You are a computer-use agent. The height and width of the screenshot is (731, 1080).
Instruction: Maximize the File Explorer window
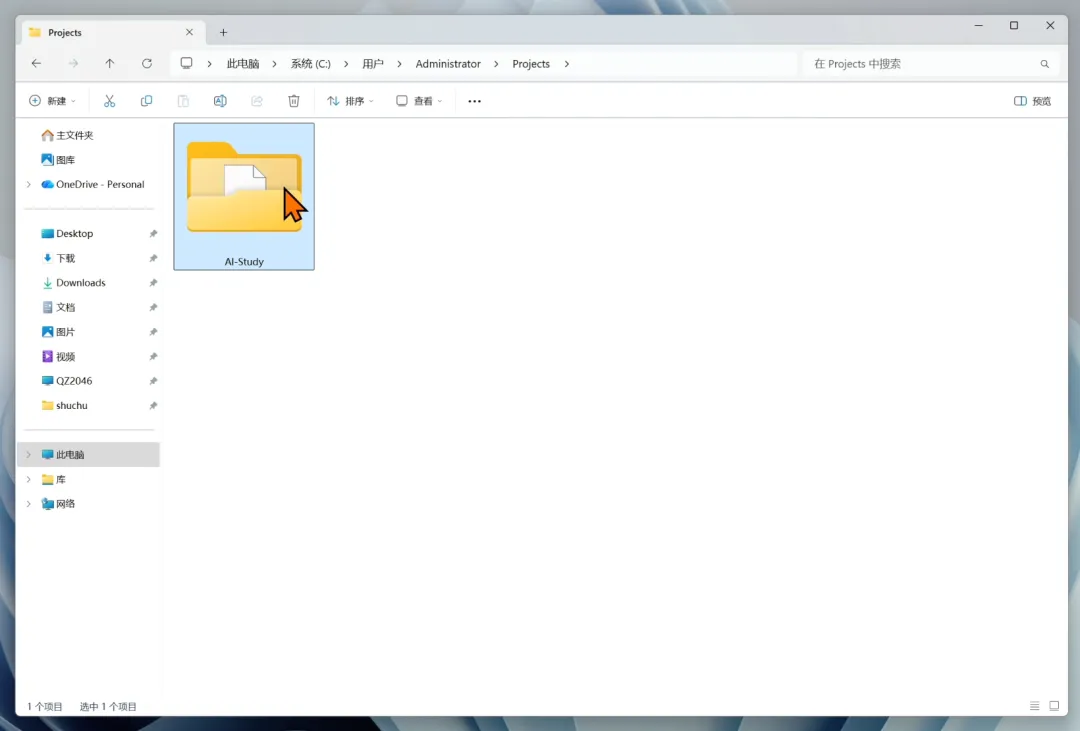point(1014,25)
